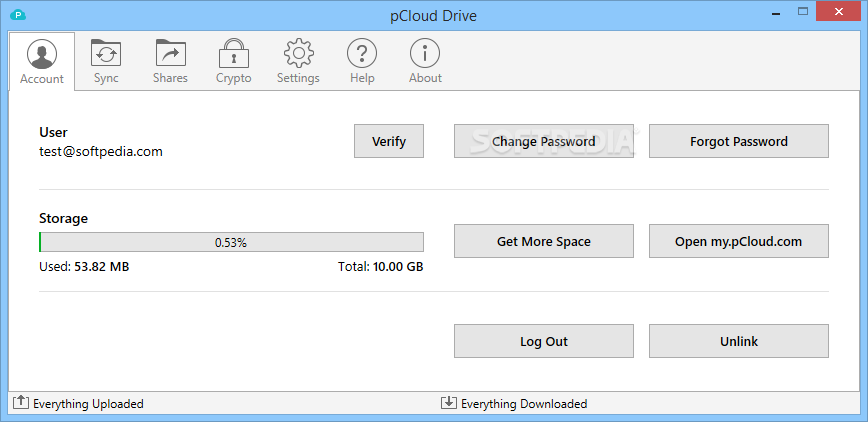Select the Account tab
Image resolution: width=868 pixels, height=422 pixels.
coord(42,61)
